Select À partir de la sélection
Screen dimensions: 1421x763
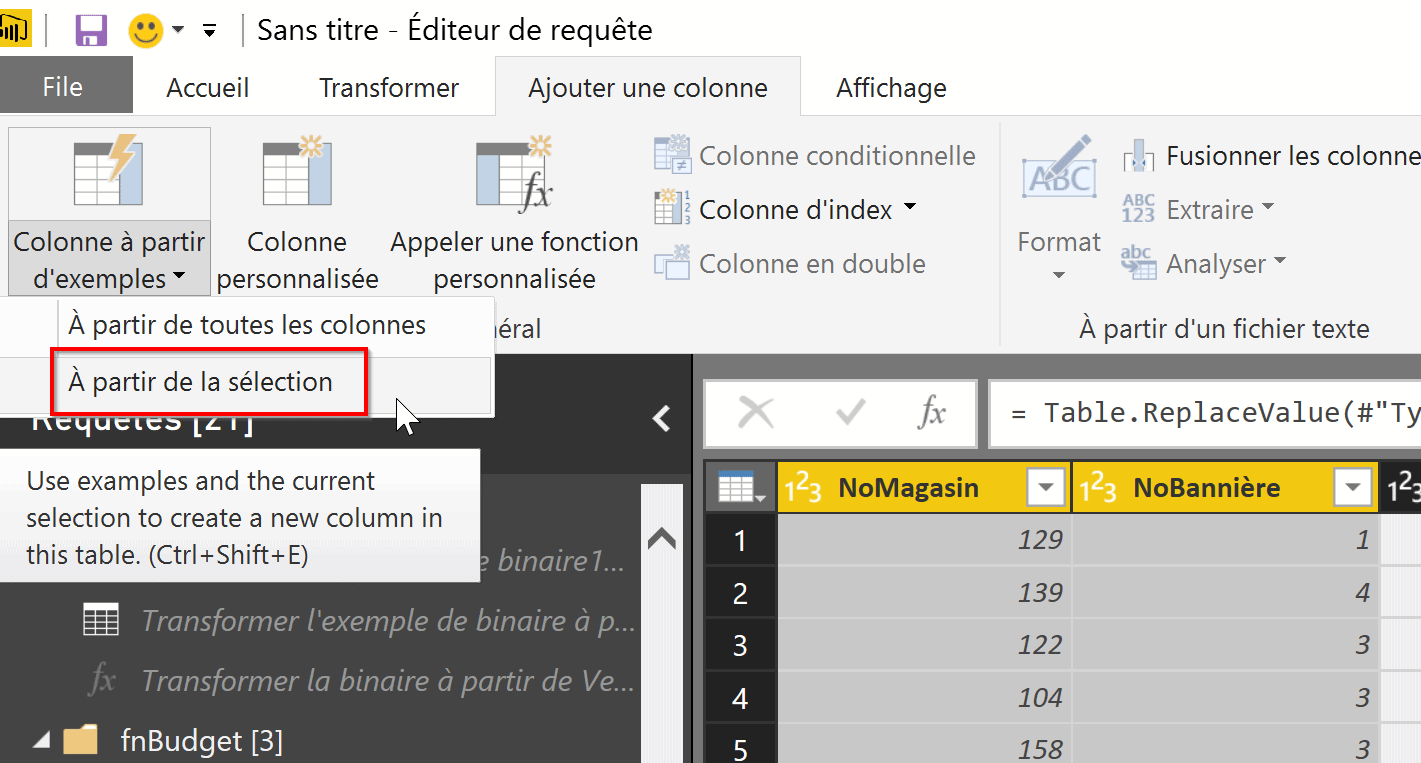pyautogui.click(x=200, y=381)
